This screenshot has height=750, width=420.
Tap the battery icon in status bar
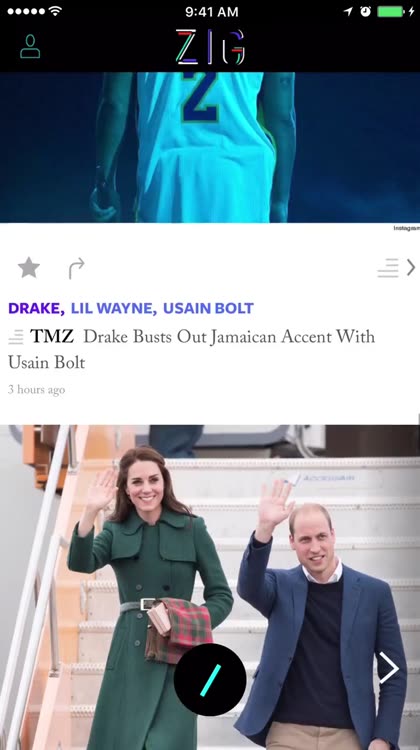tap(391, 12)
